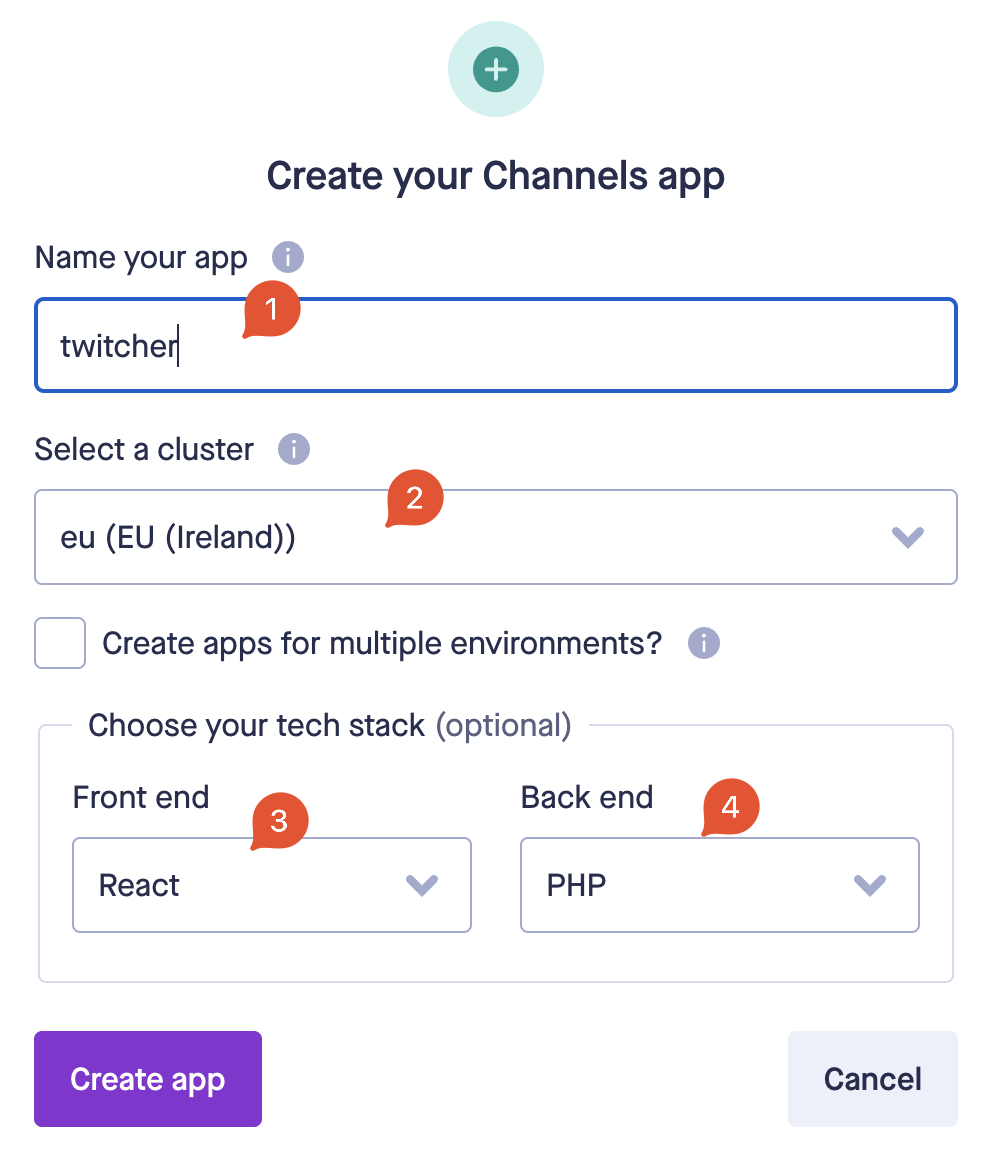Click the chevron in the React selector
The image size is (984, 1156).
click(x=422, y=885)
